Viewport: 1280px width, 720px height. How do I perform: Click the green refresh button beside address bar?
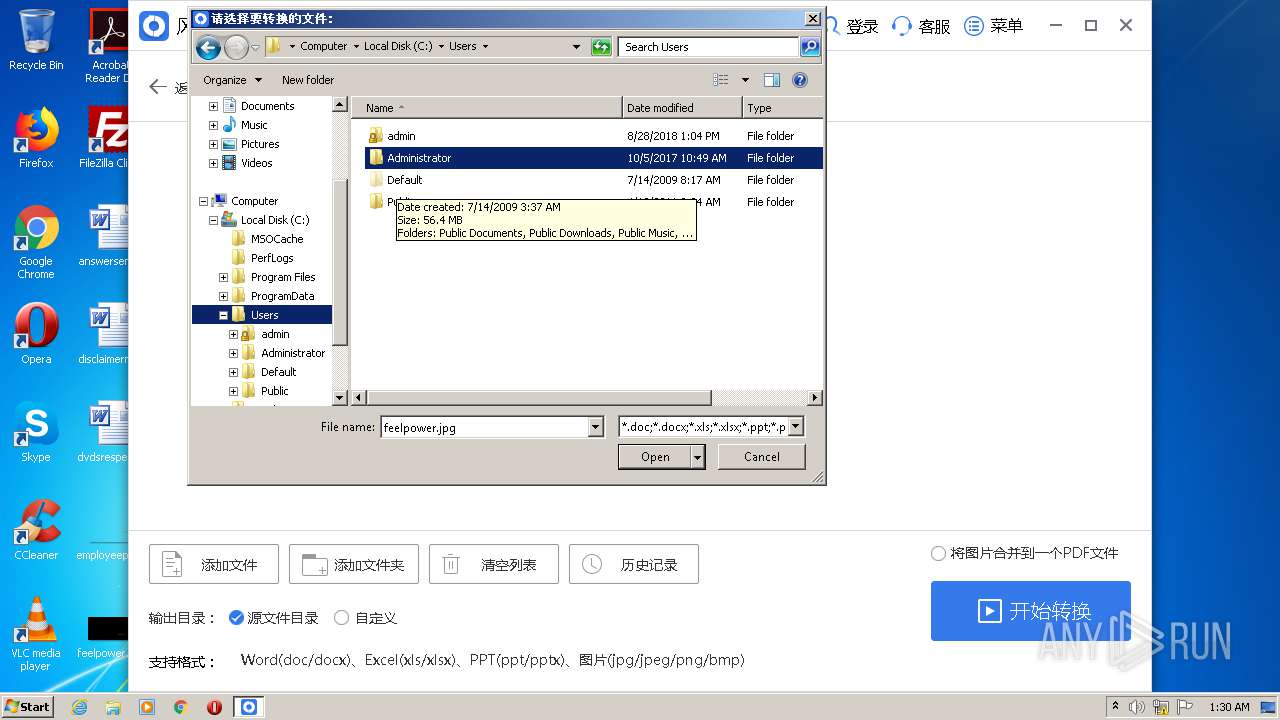click(x=601, y=47)
